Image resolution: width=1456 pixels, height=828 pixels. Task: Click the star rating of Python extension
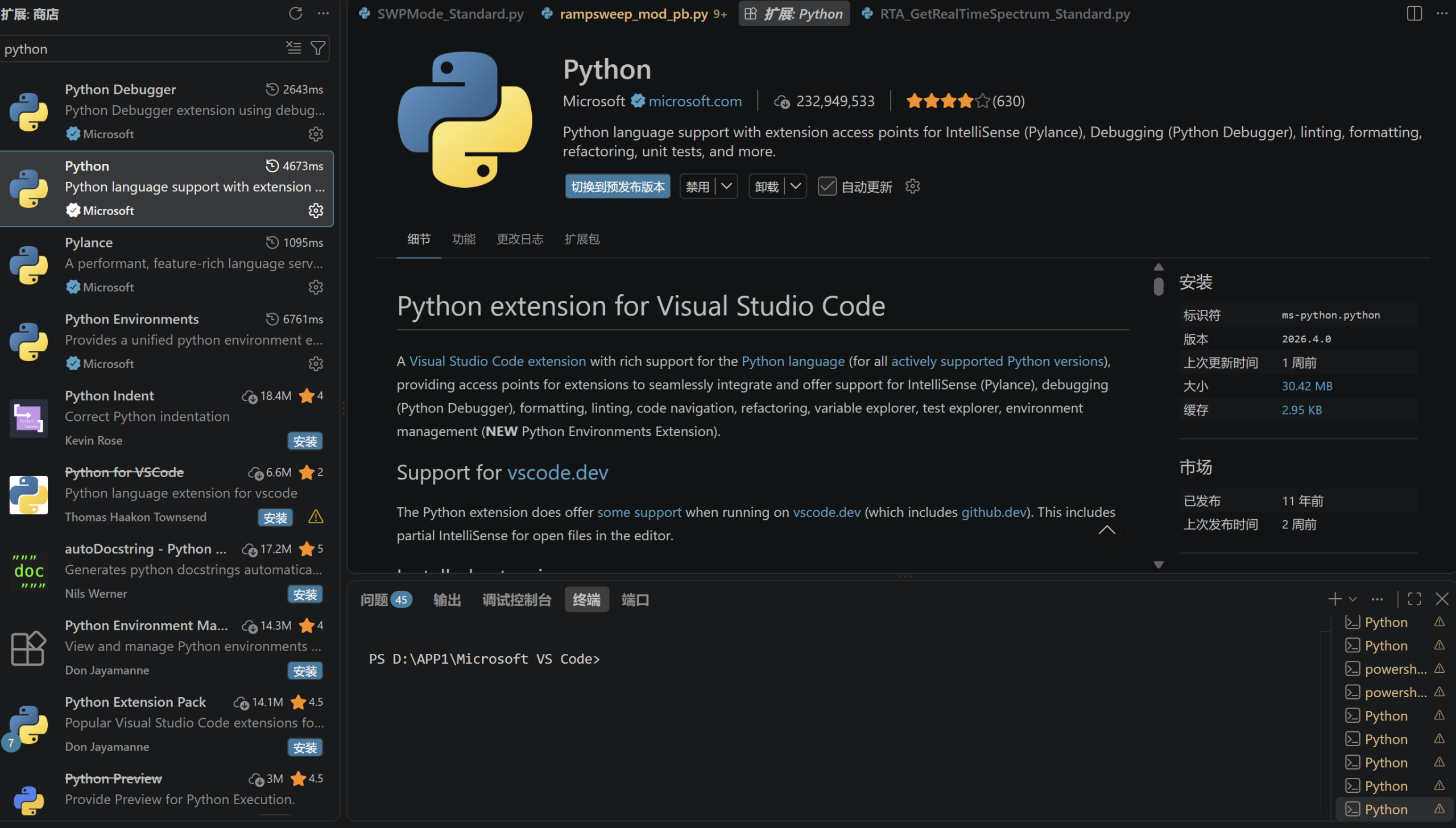click(965, 101)
